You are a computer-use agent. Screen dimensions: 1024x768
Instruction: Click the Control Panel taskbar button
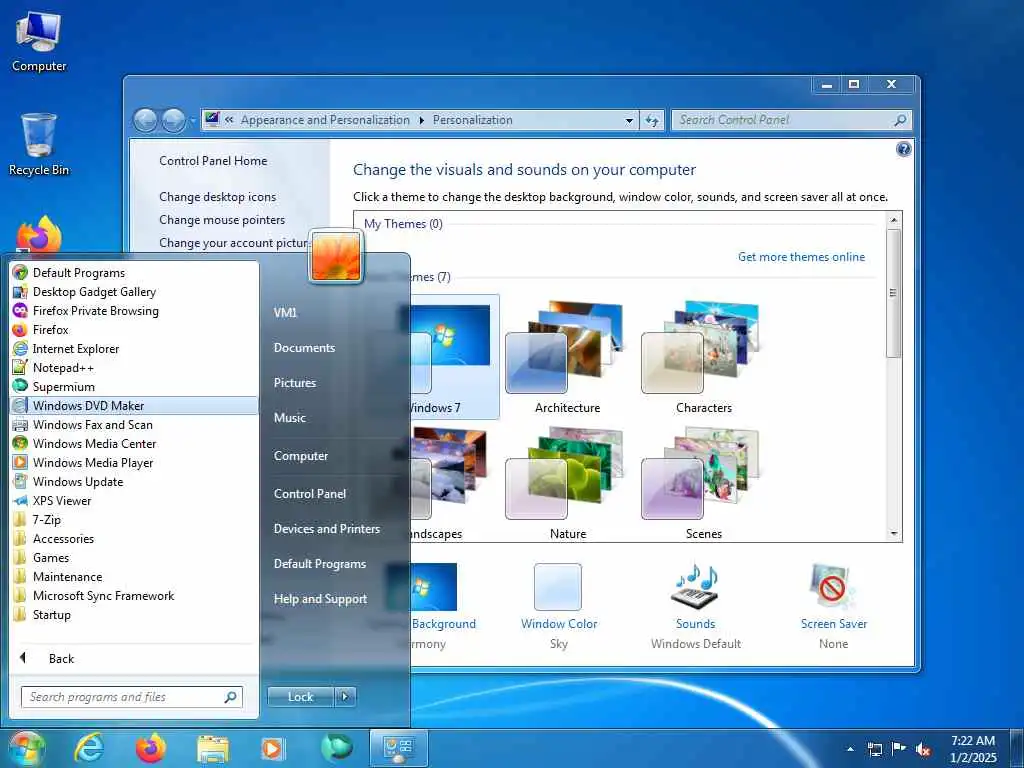coord(398,748)
